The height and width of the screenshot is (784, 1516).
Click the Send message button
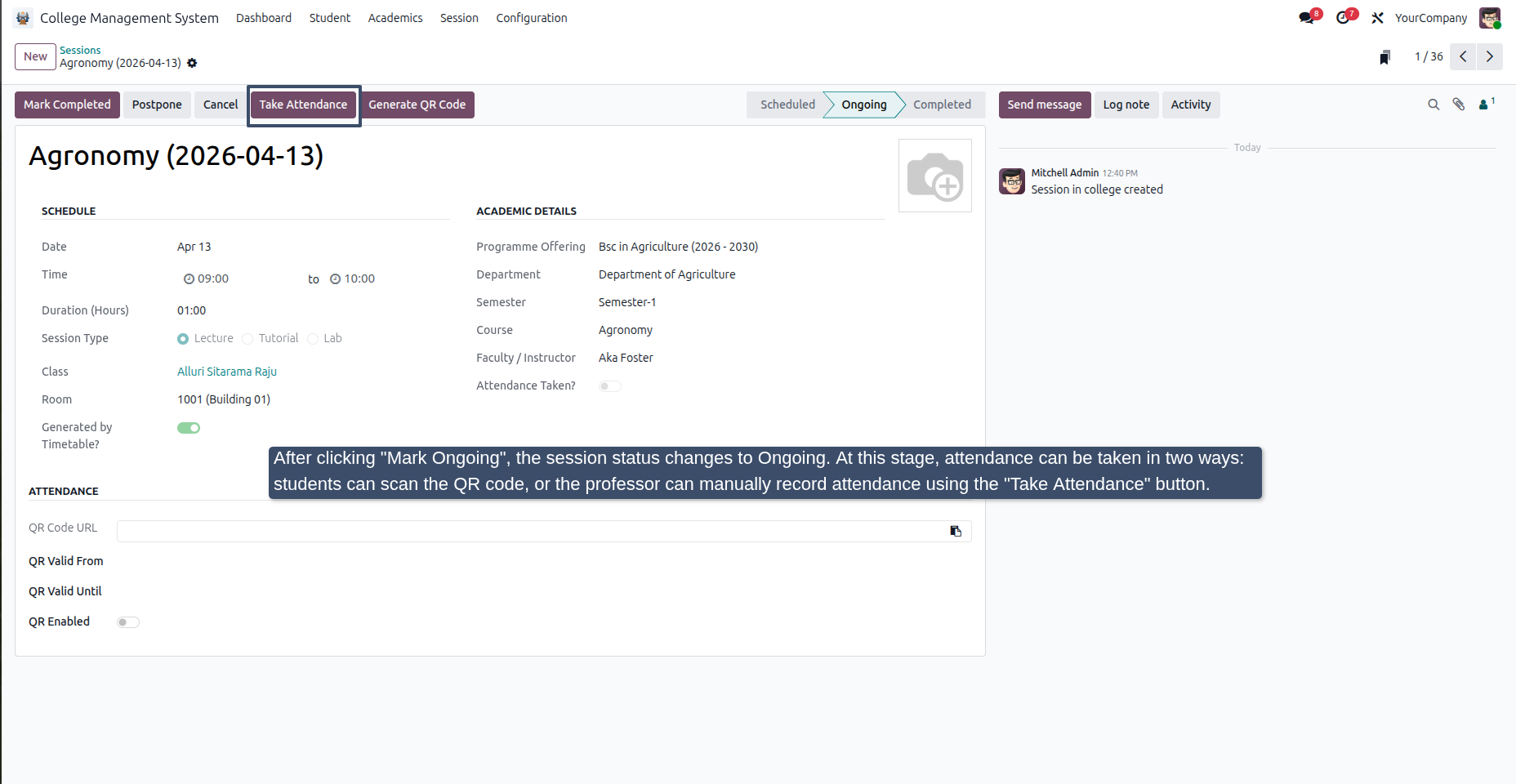tap(1045, 105)
